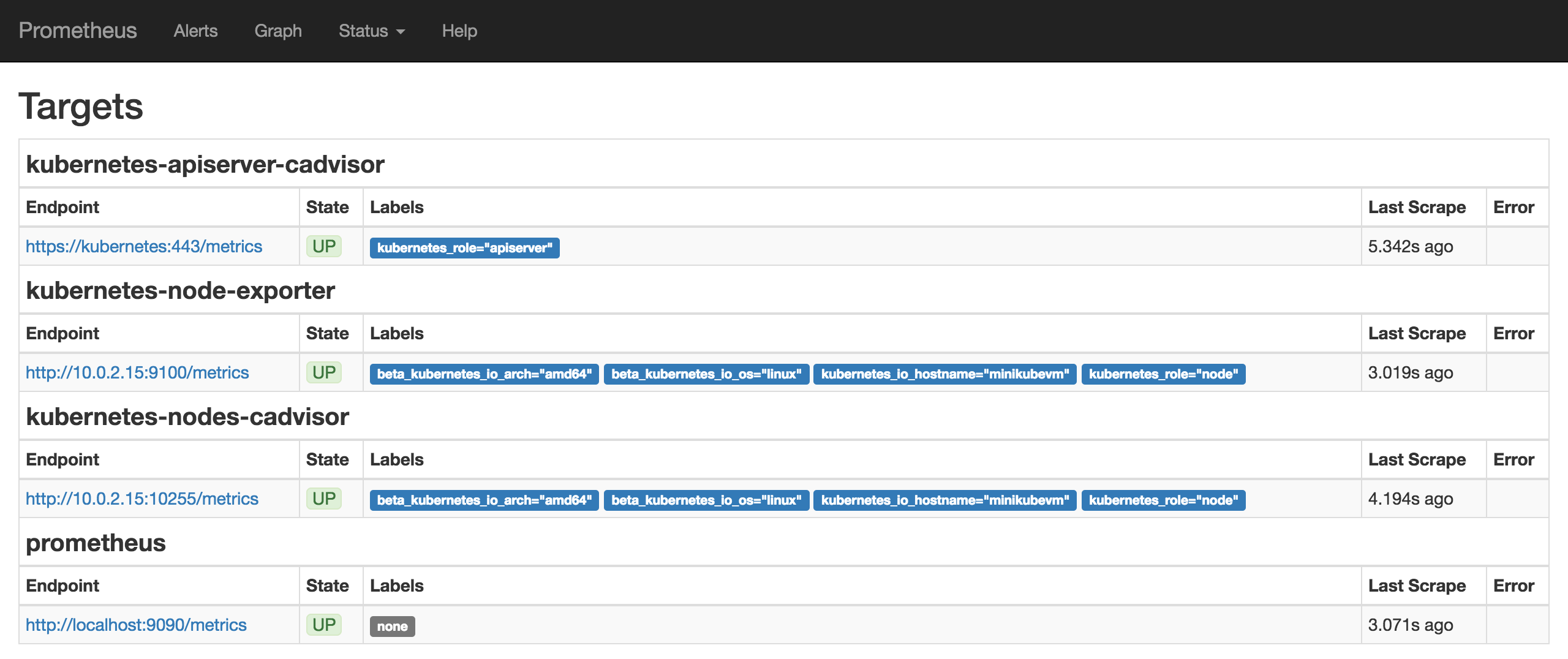This screenshot has width=1568, height=659.
Task: Click nodes-cadvisor's beta_kubernetes_io_os label
Action: (x=706, y=500)
